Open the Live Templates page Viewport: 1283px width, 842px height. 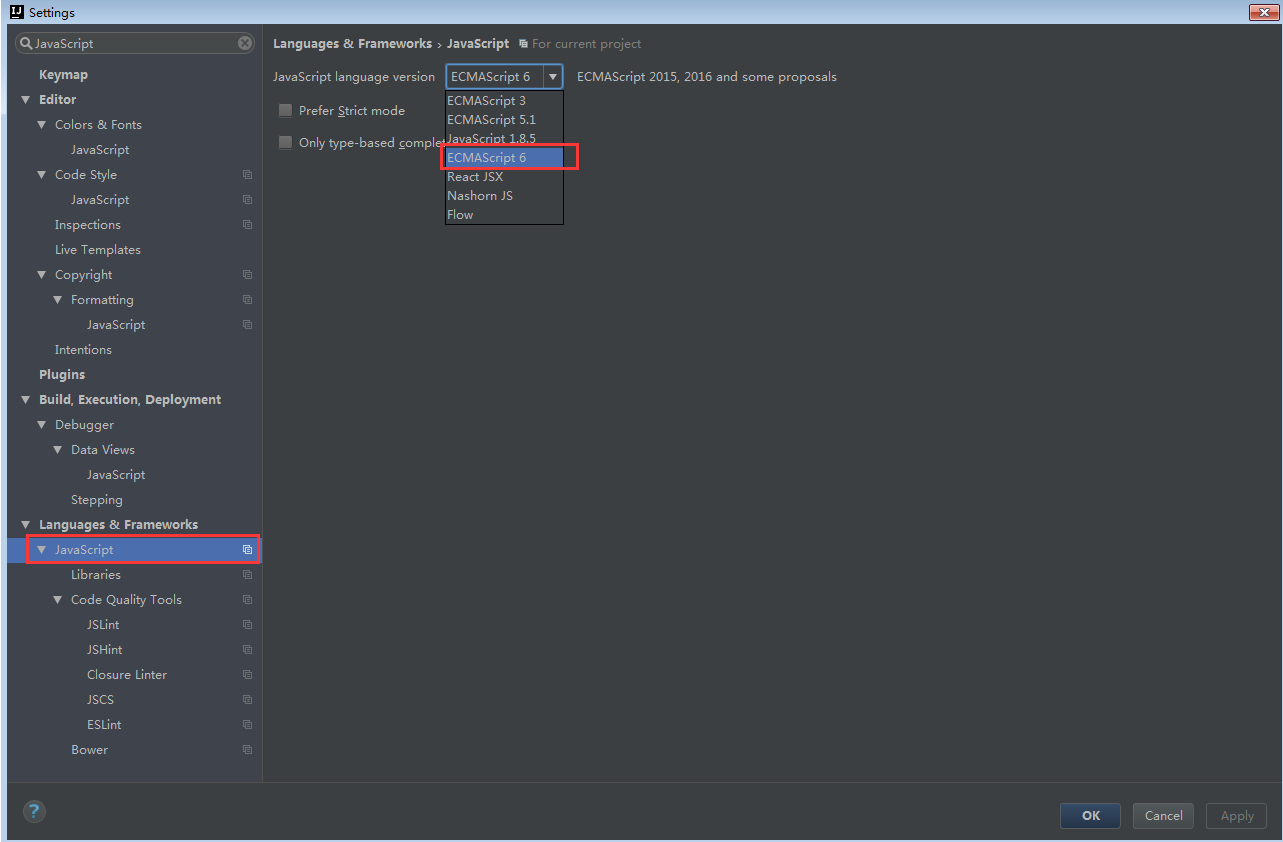click(98, 250)
